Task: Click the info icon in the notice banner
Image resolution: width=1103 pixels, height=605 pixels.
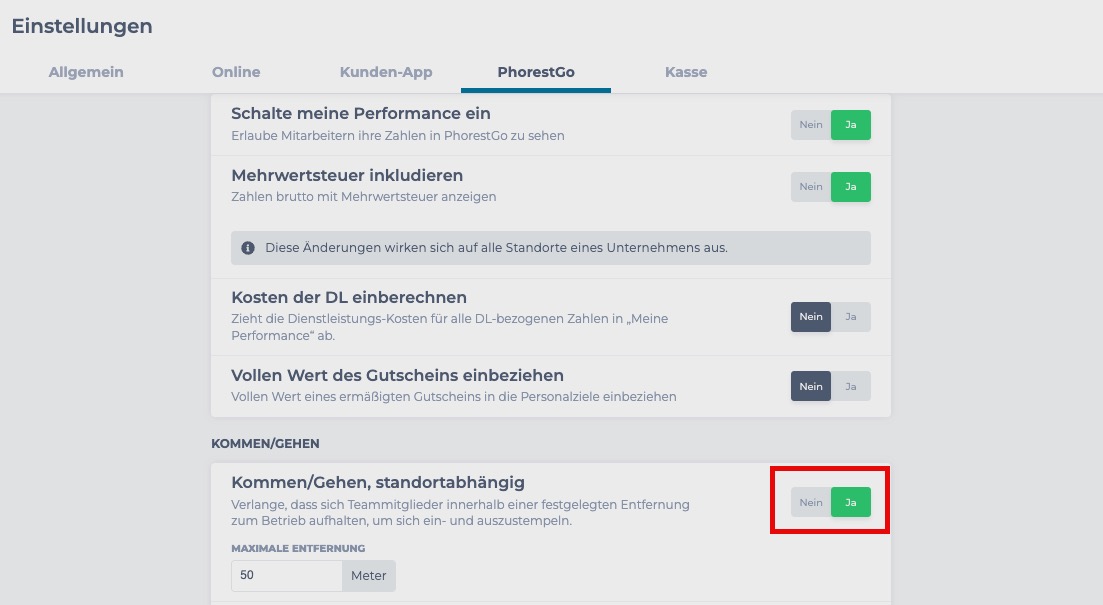Action: pos(248,248)
